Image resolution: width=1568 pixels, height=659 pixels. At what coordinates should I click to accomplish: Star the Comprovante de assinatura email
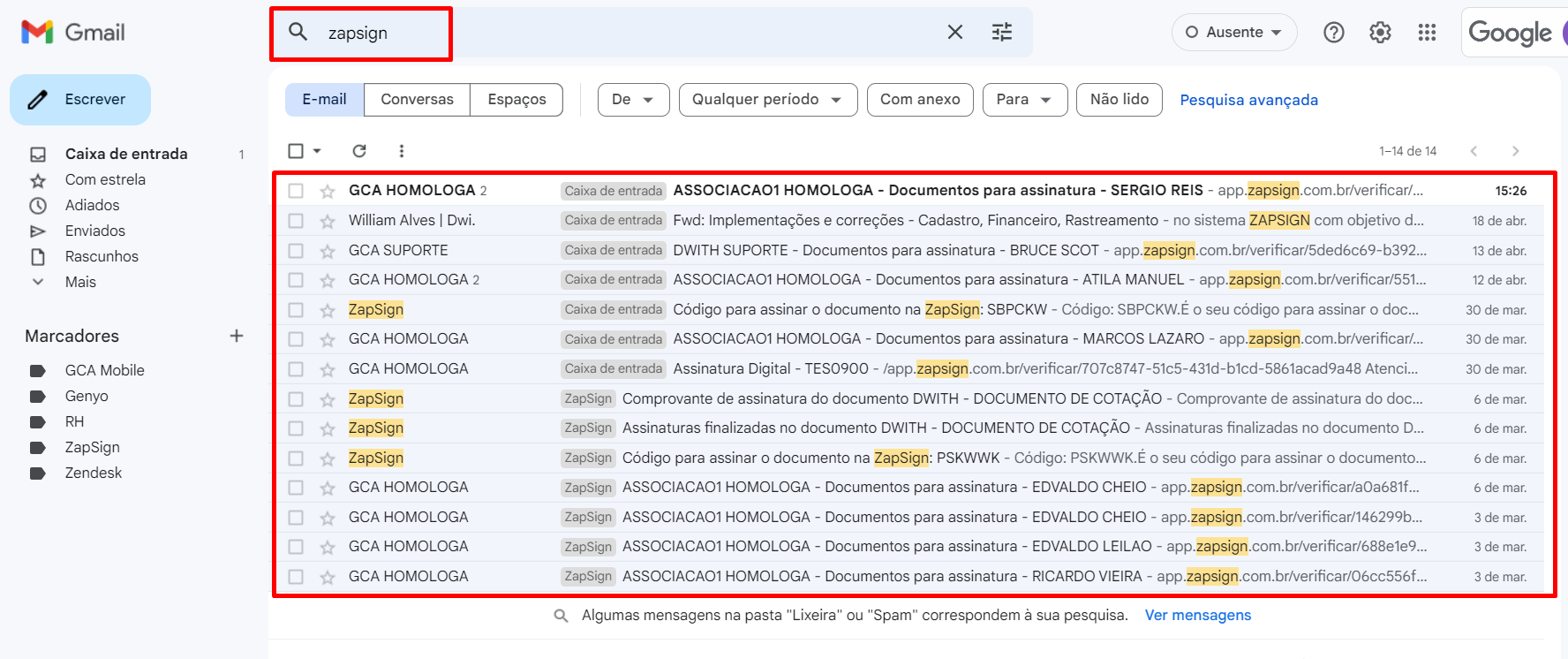[x=328, y=399]
